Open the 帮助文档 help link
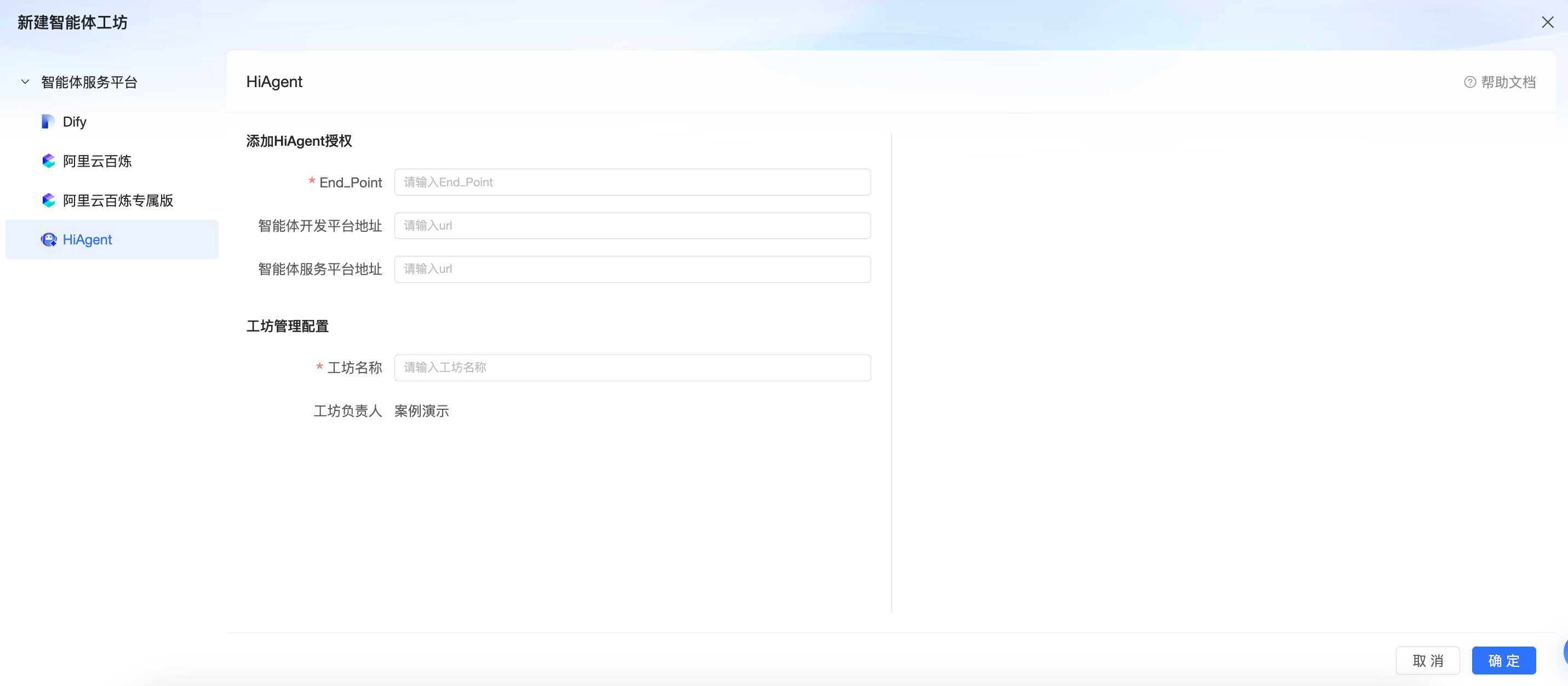 (1499, 82)
